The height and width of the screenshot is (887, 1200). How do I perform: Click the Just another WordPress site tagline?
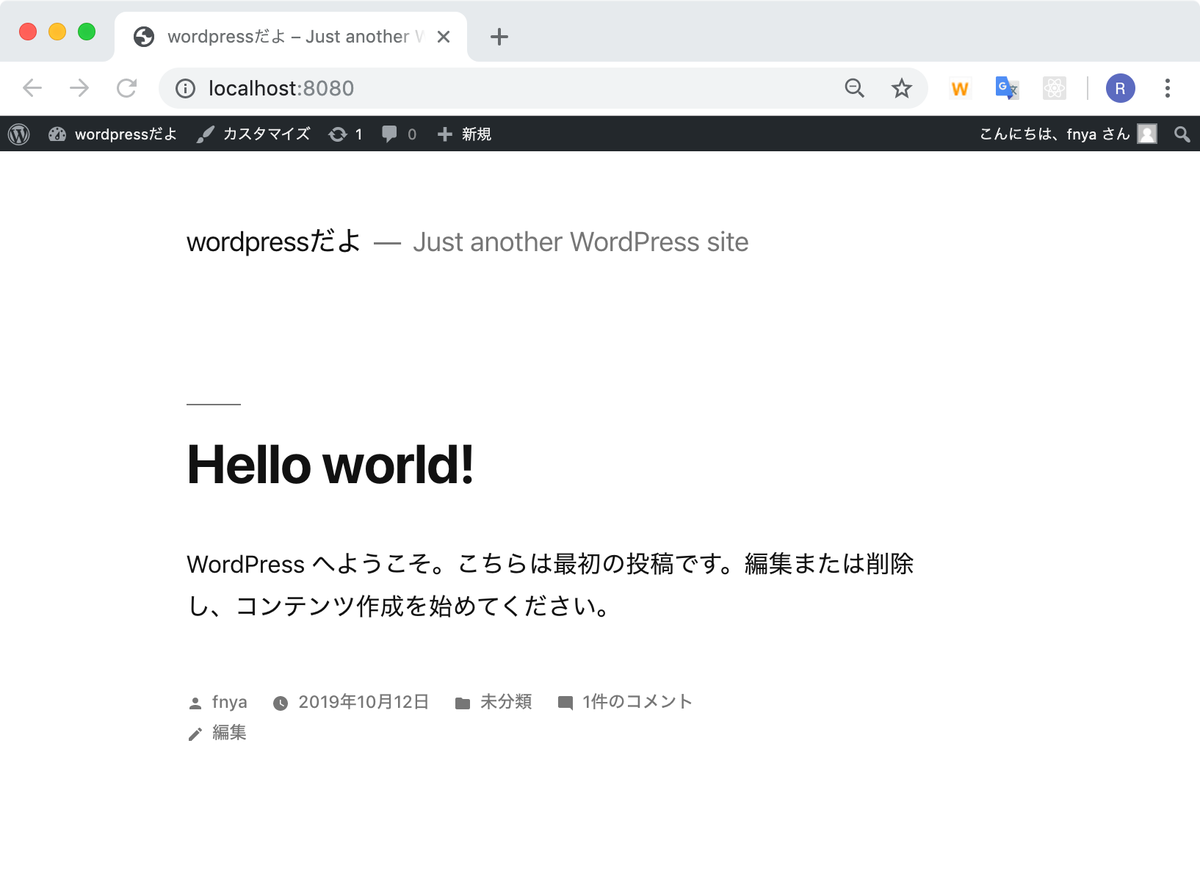[580, 242]
